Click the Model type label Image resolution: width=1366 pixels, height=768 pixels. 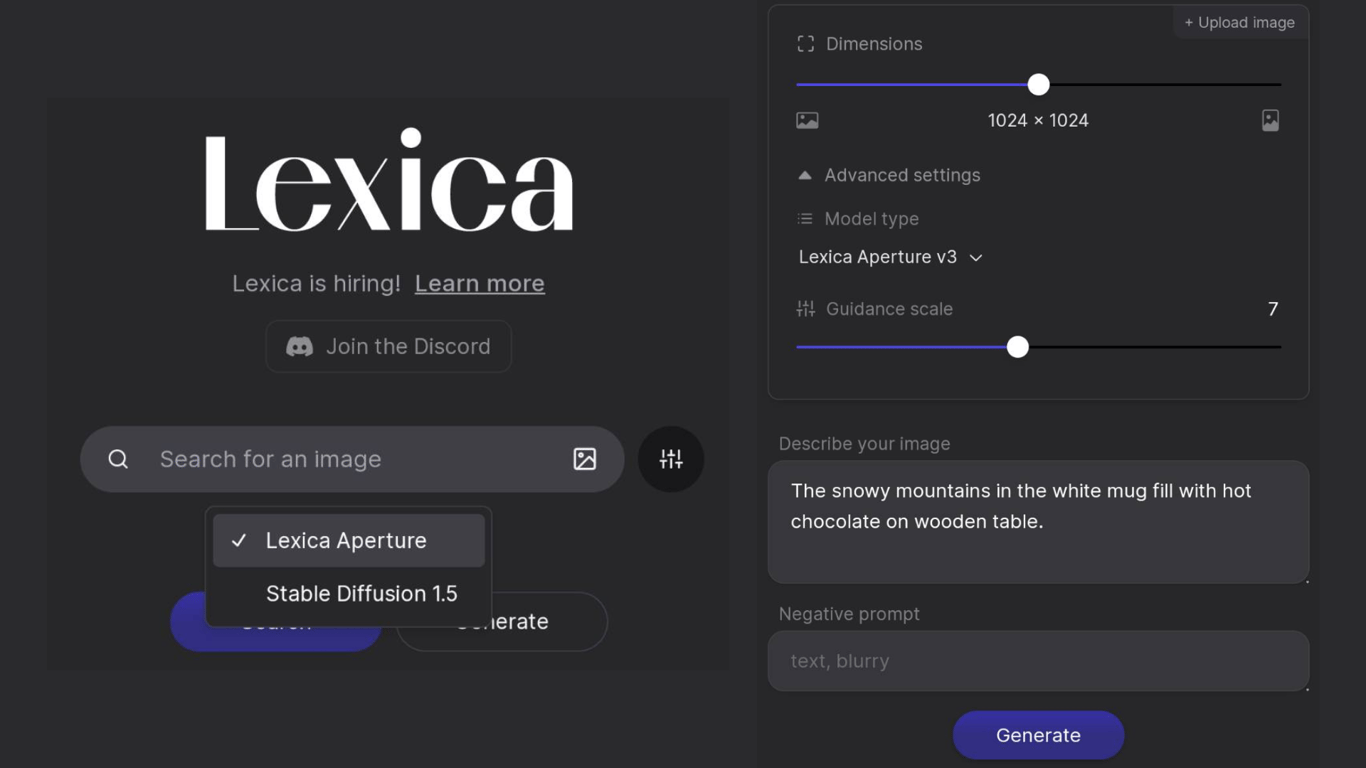point(871,218)
